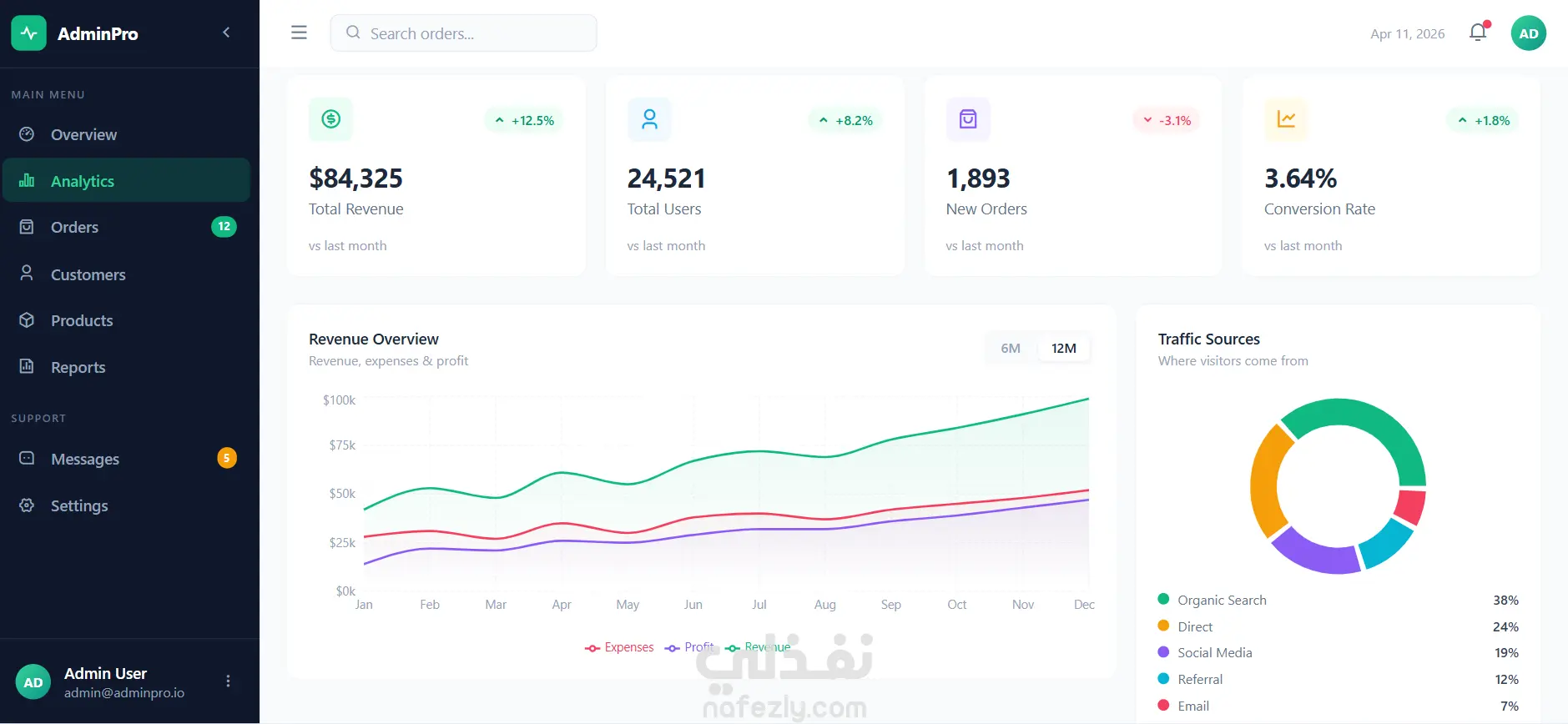1568x724 pixels.
Task: Click the admin@adminpro.io email text
Action: (124, 692)
